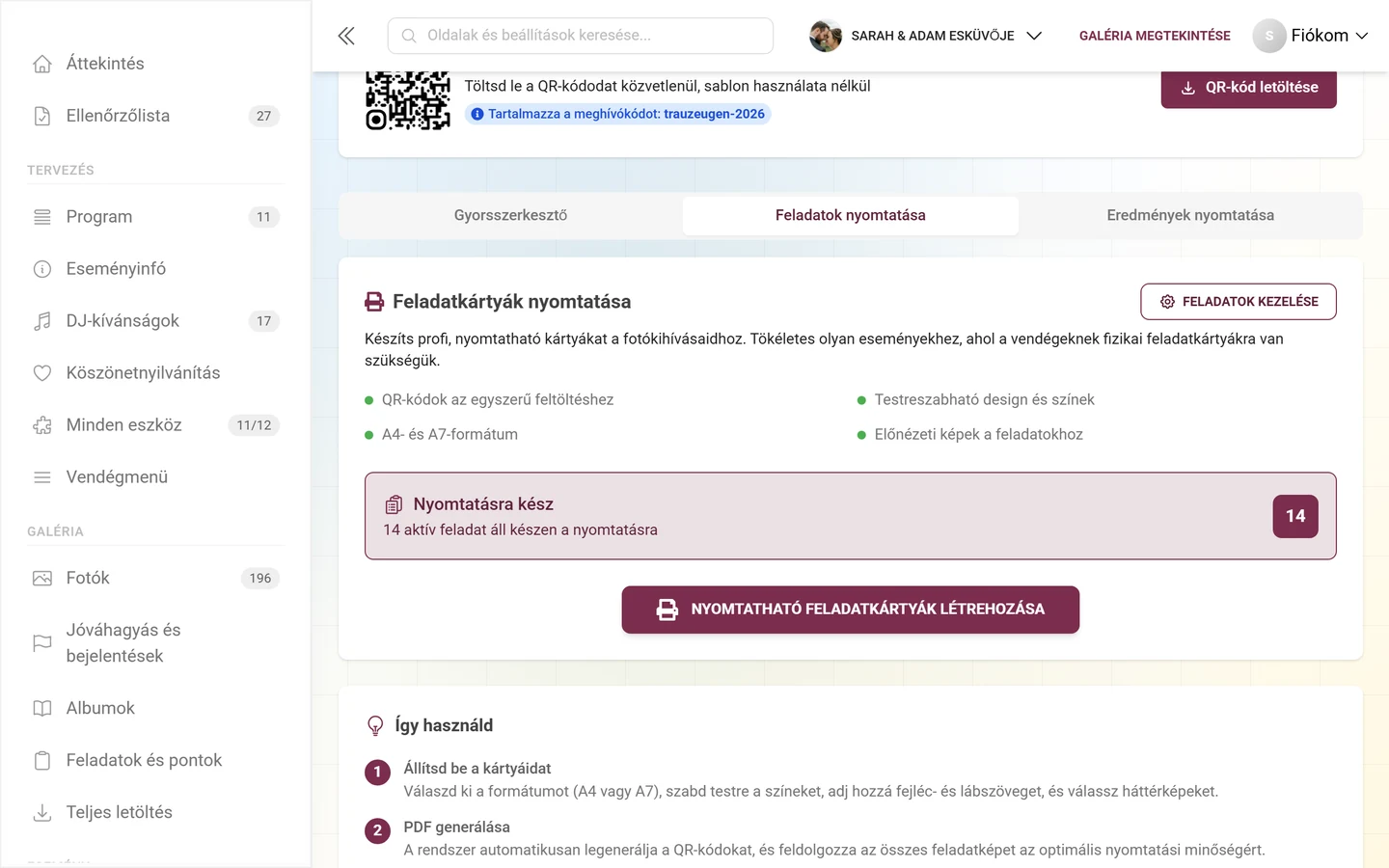Click the Feladatok és pontok clipboard icon

[42, 761]
